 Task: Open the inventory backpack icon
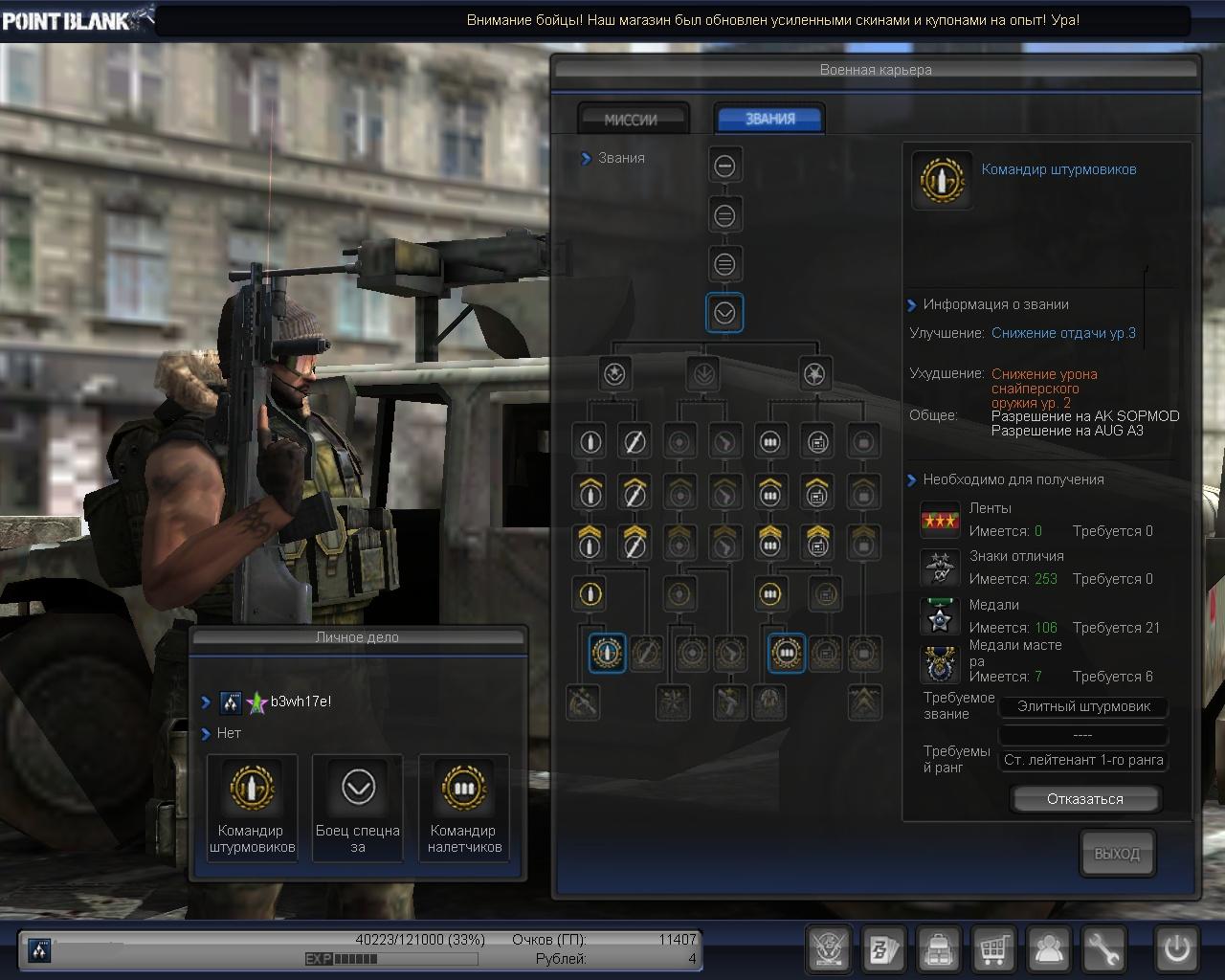coord(940,950)
